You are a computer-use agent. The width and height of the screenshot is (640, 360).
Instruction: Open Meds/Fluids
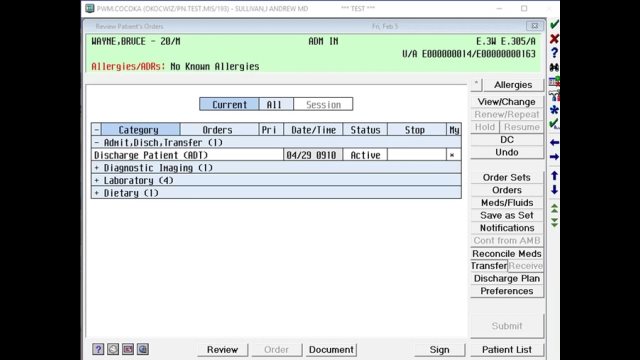[507, 203]
